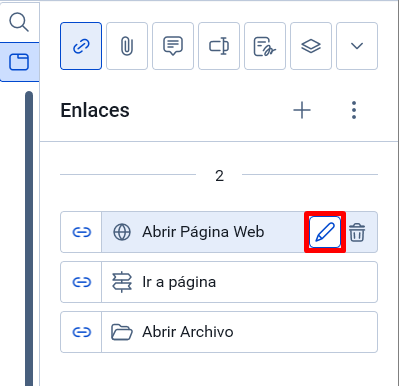Click chain icon beside Abrir Archivo
This screenshot has width=399, height=386.
click(x=81, y=332)
